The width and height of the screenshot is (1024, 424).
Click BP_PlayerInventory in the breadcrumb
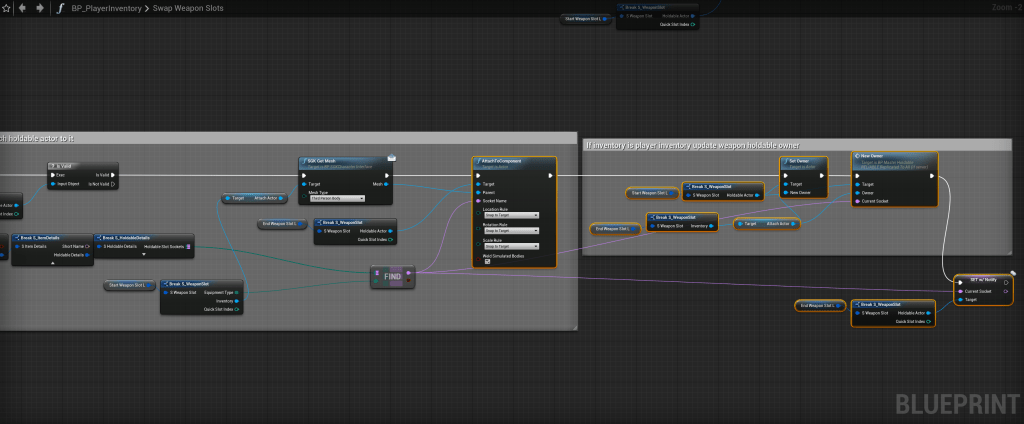tap(104, 8)
